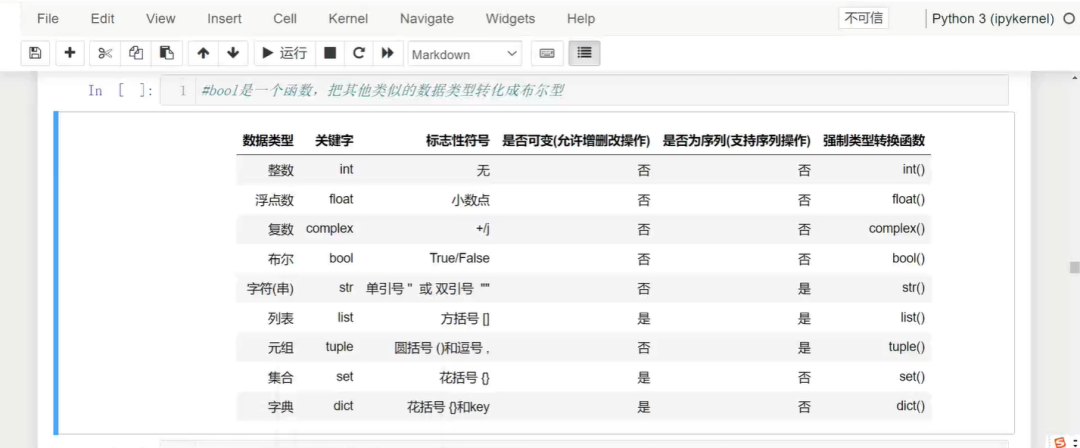Move the selected cell down arrow

pyautogui.click(x=233, y=53)
